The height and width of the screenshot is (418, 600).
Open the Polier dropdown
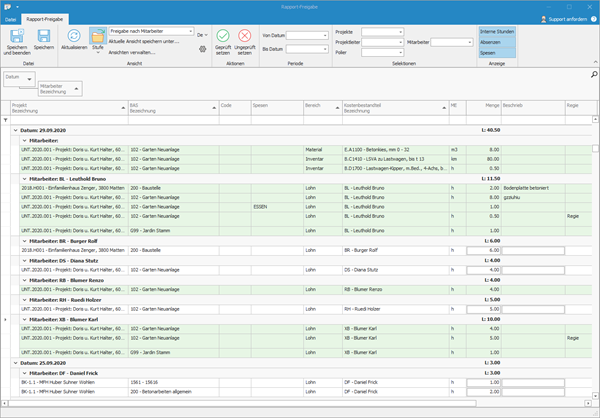click(x=400, y=52)
